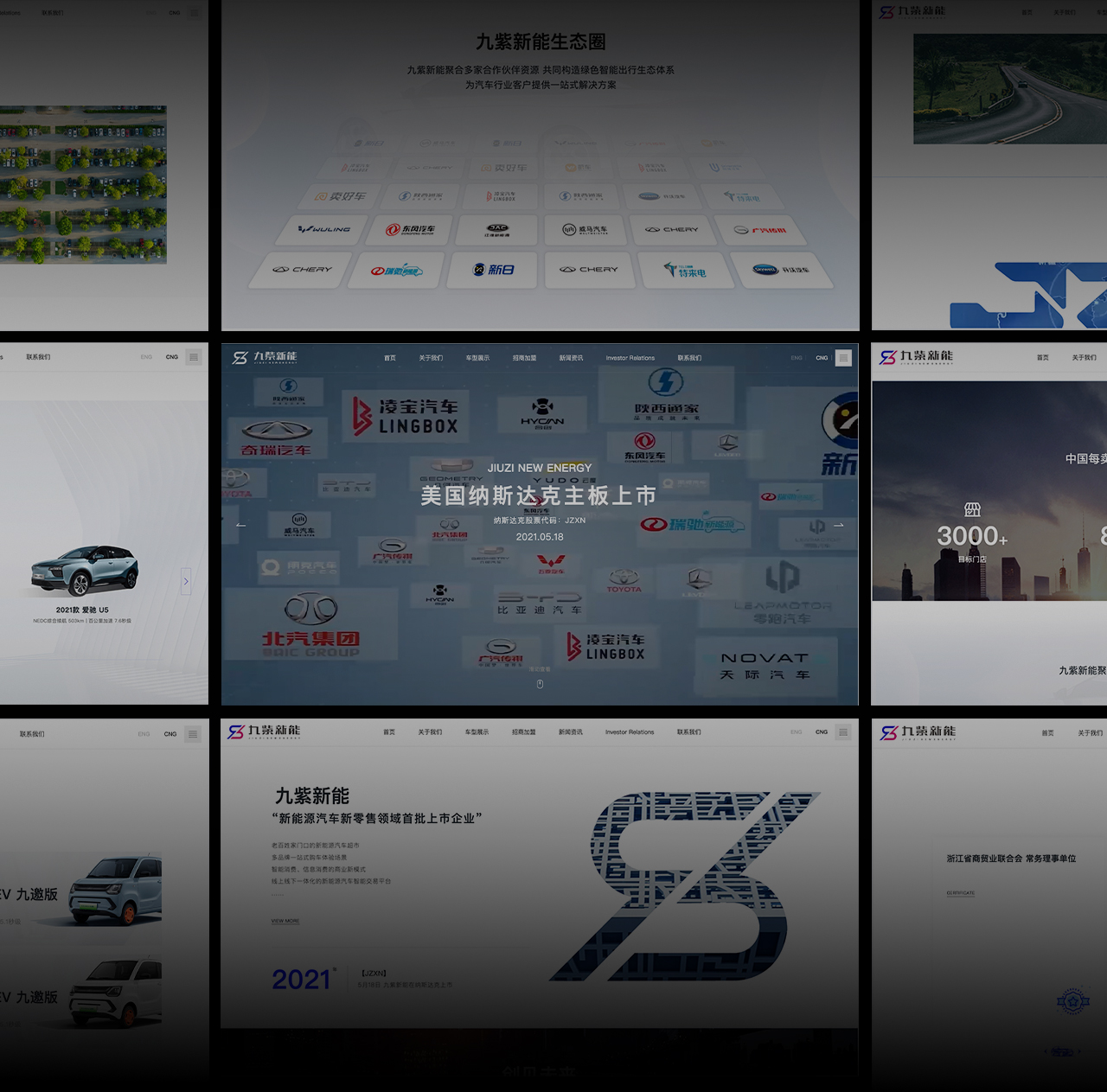The height and width of the screenshot is (1092, 1107).
Task: Switch to ENG language in the hero banner panel
Action: 797,358
